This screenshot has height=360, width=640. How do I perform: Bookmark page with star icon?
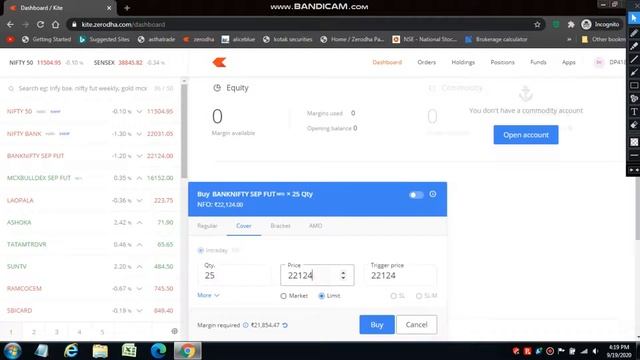537,24
